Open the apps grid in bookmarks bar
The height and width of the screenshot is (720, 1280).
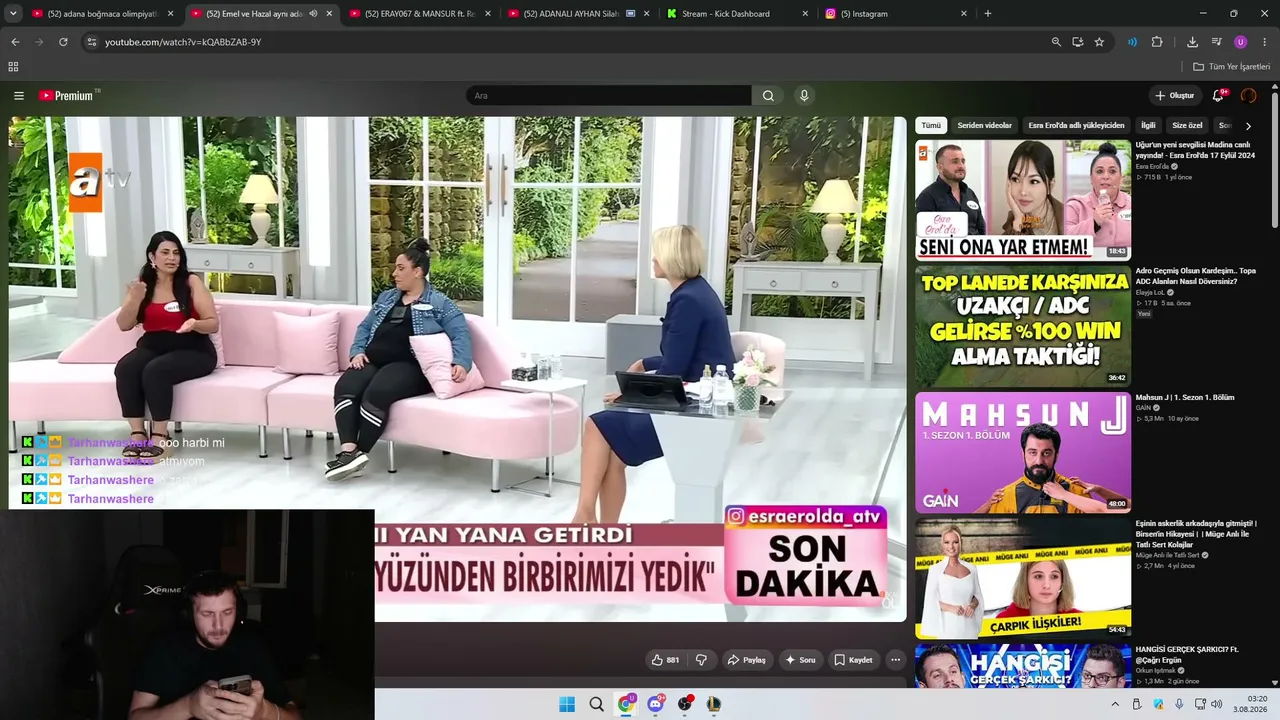13,67
